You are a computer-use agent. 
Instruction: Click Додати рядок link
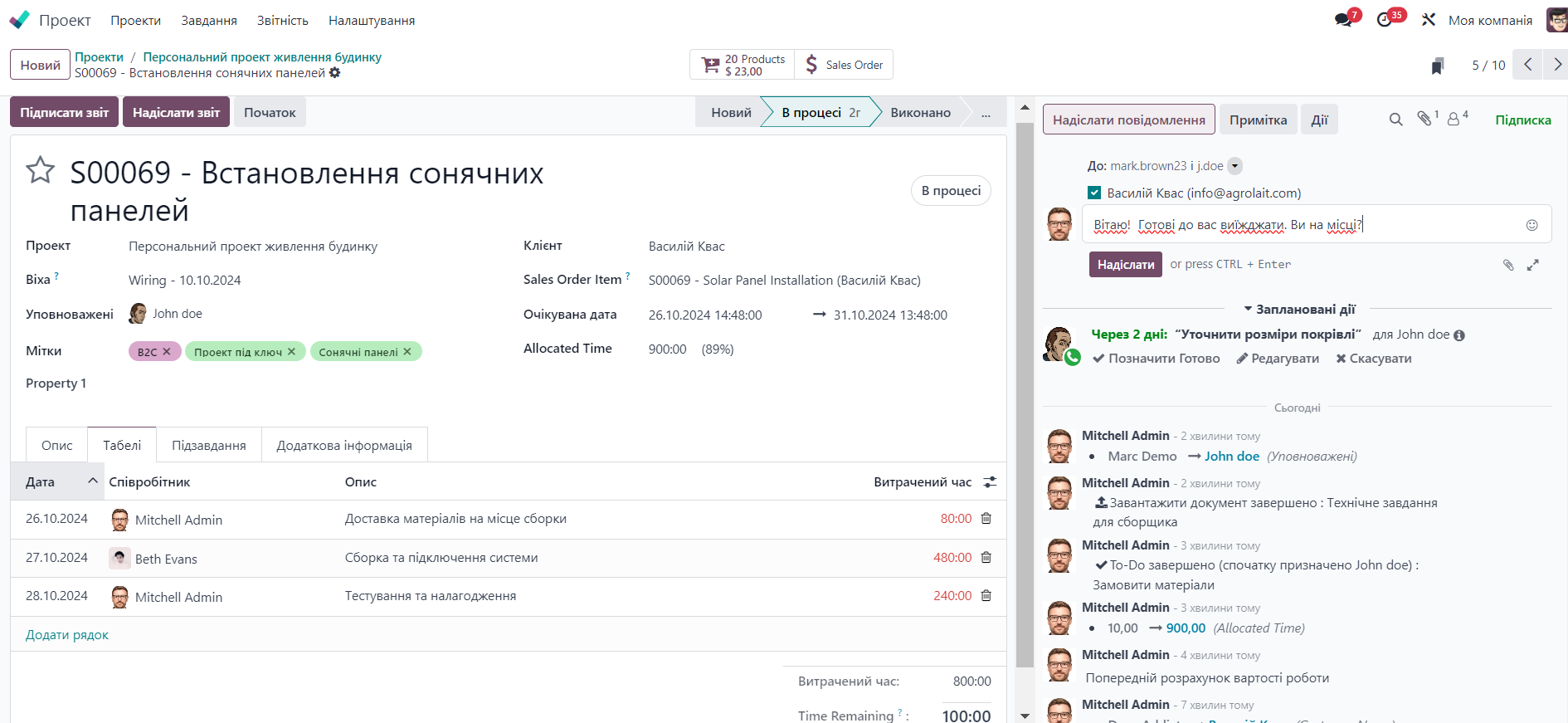coord(67,635)
